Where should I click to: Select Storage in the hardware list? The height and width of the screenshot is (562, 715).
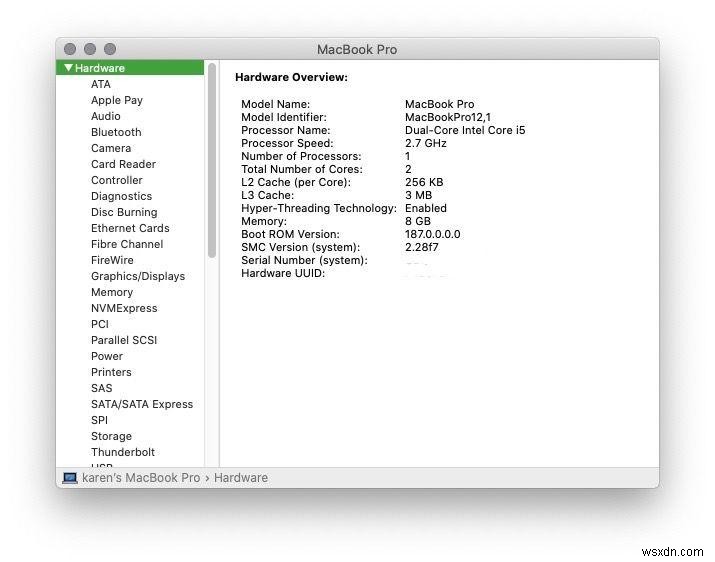coord(111,436)
